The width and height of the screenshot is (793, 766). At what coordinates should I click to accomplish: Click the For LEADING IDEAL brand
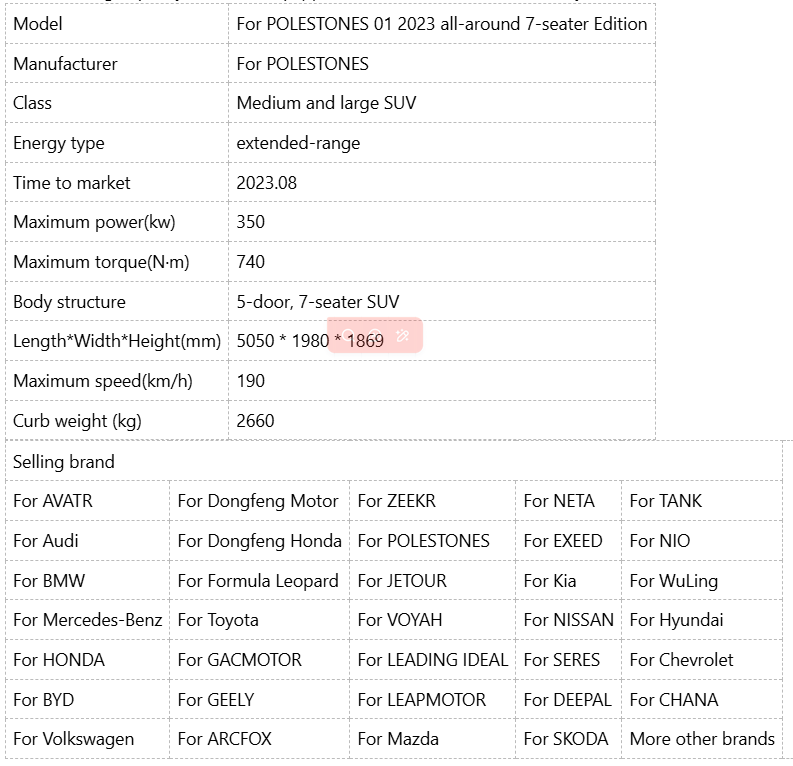[432, 660]
